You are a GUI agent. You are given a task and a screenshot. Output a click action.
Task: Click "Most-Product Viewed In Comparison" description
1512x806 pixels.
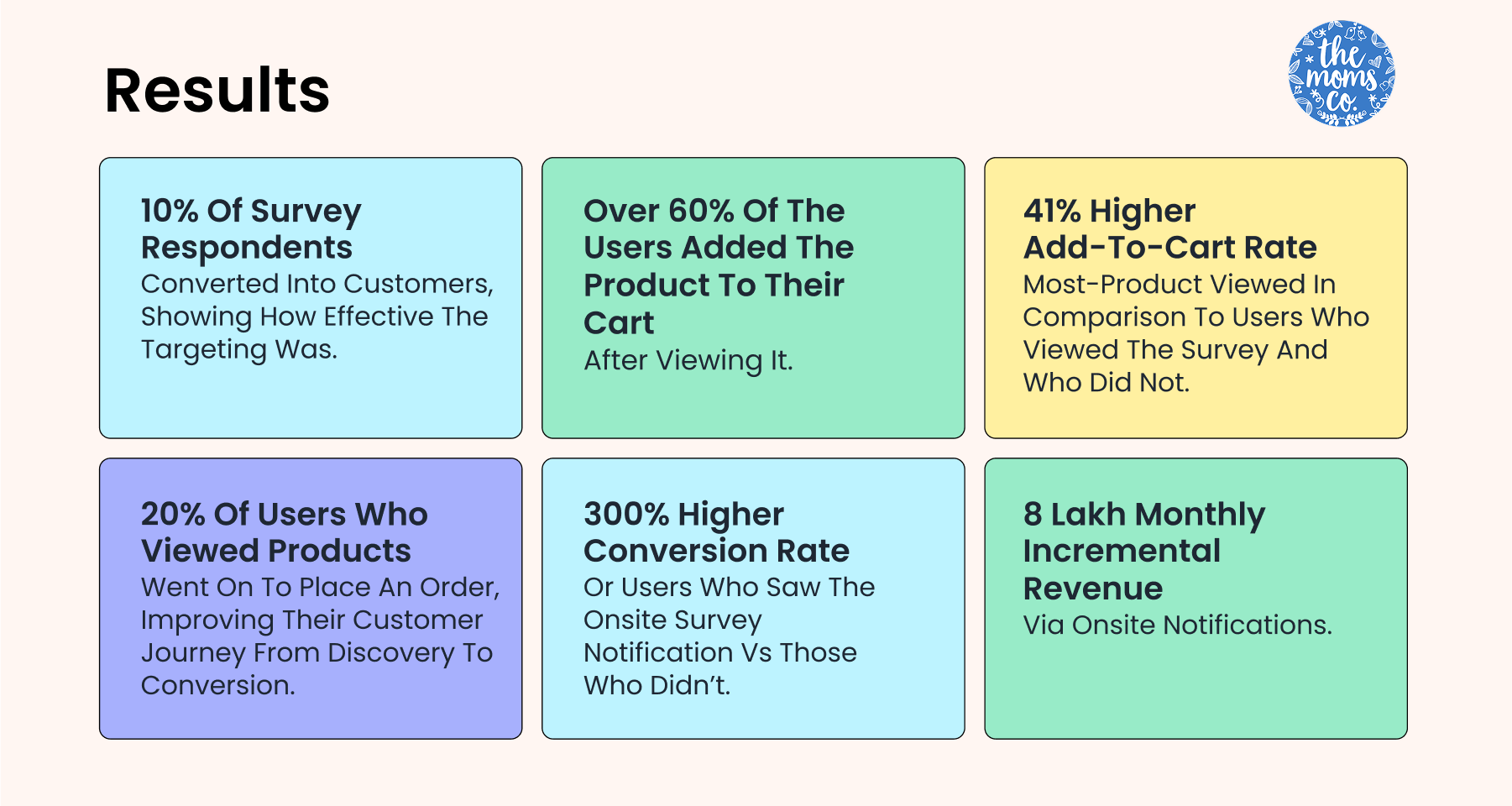tap(1179, 285)
